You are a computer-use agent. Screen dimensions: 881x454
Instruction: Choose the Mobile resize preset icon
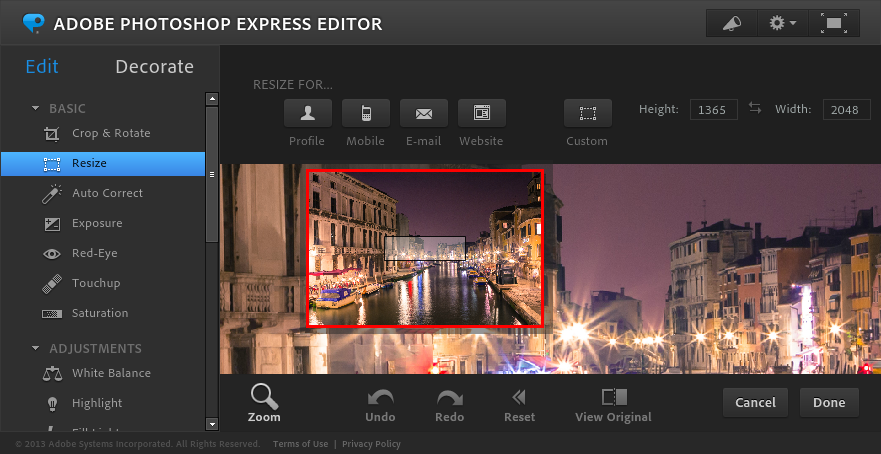[x=366, y=113]
